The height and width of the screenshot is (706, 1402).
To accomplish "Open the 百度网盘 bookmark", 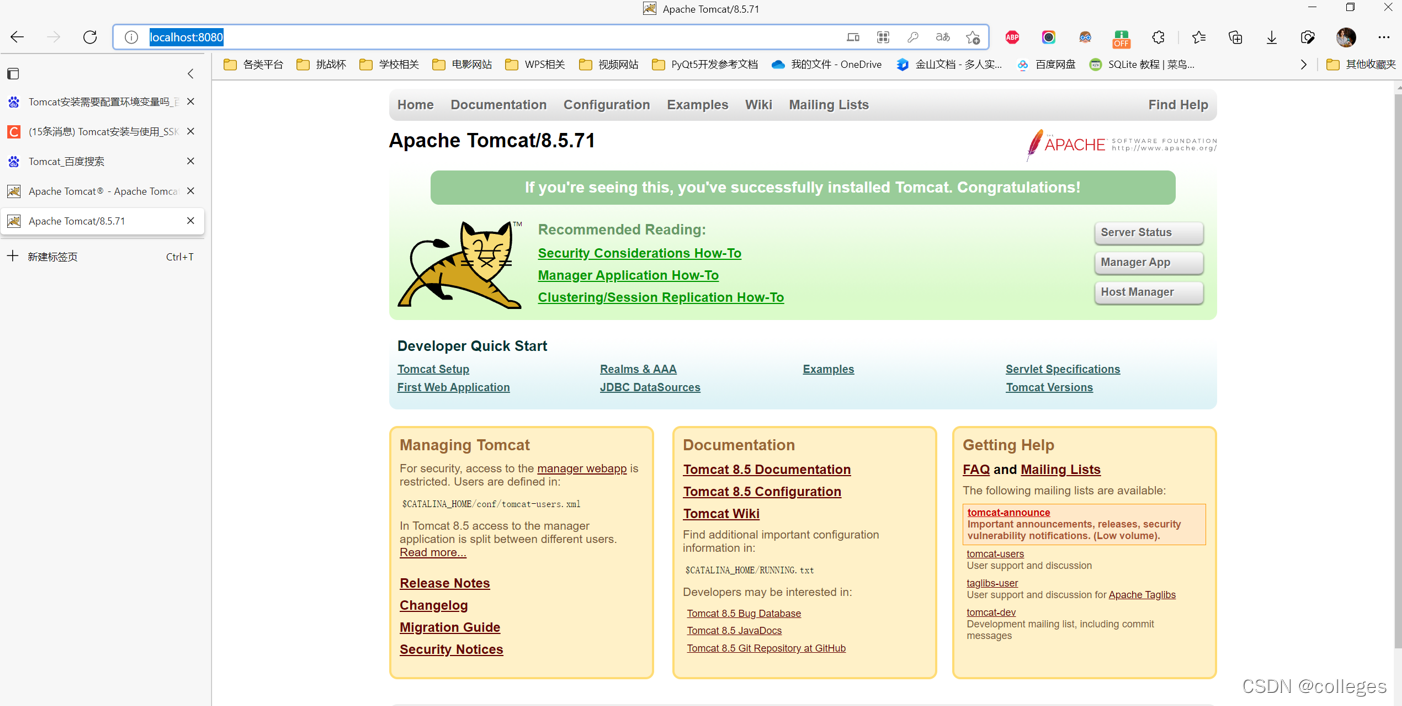I will [1046, 65].
